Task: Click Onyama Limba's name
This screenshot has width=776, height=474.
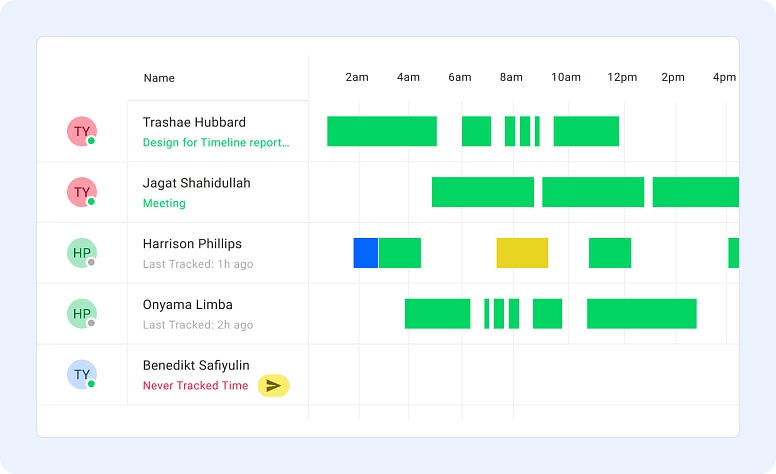Action: [188, 305]
